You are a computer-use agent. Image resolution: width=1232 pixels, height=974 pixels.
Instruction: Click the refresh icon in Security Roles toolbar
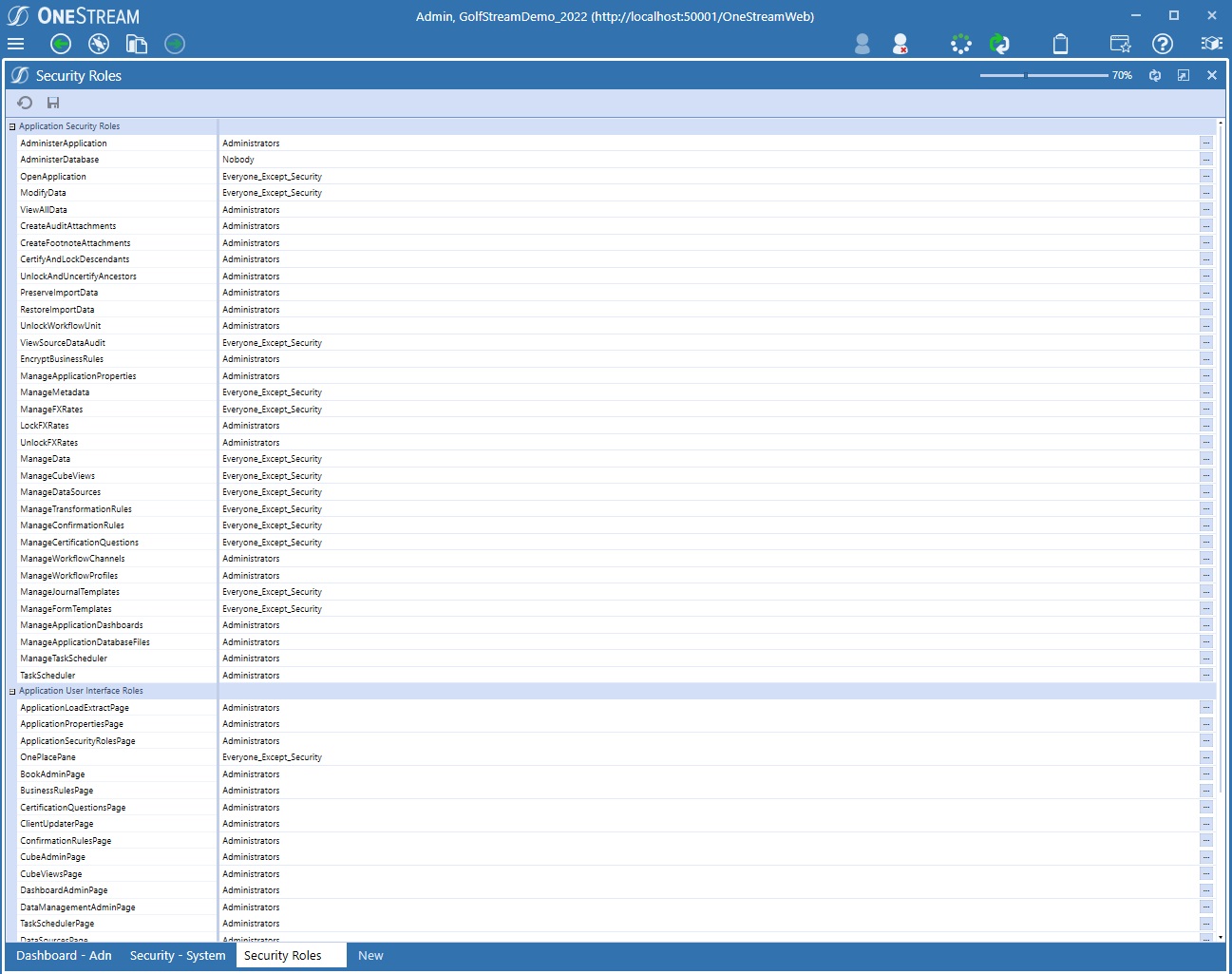[x=25, y=103]
